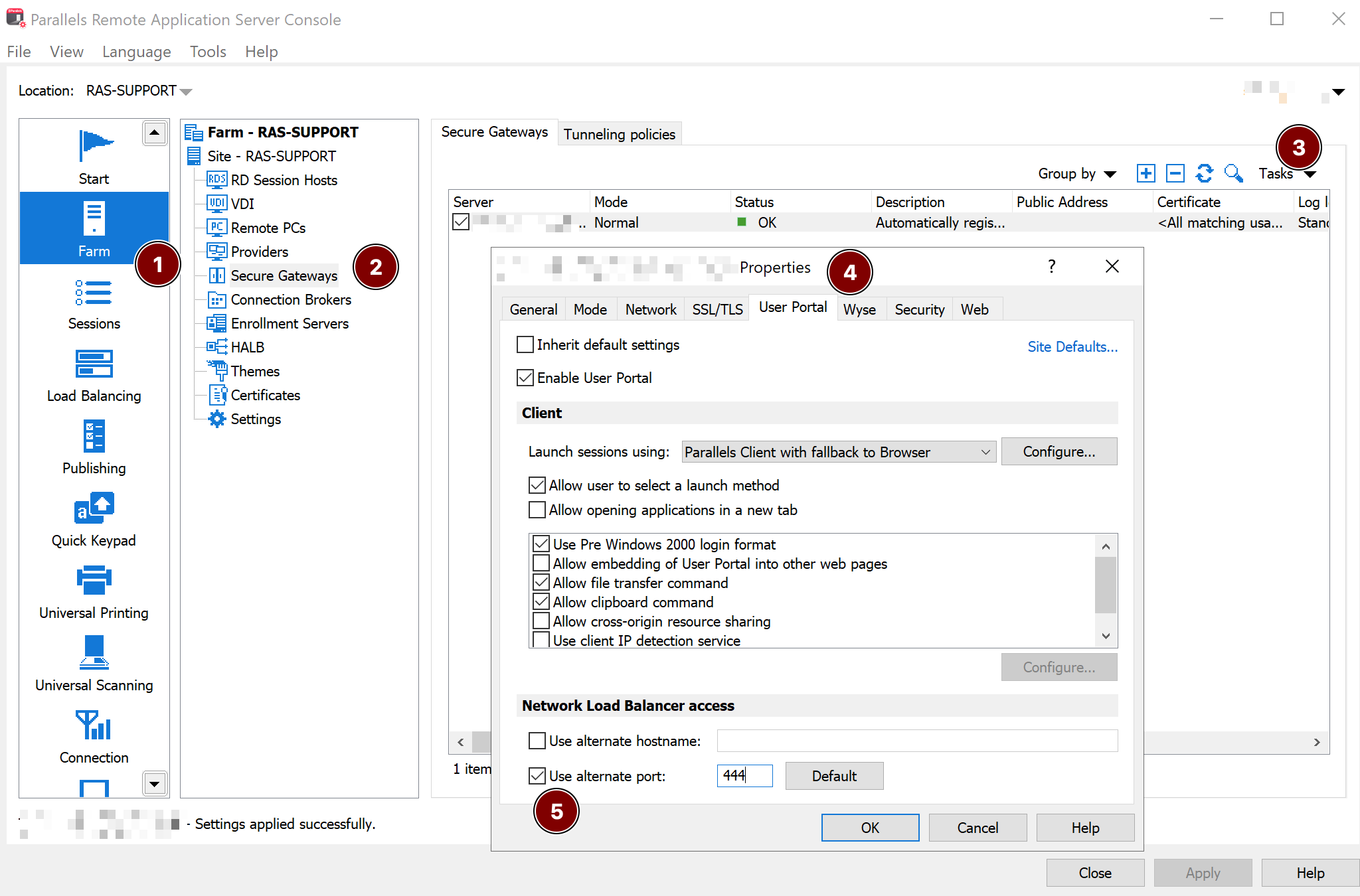Toggle Allow file transfer command

(x=541, y=583)
